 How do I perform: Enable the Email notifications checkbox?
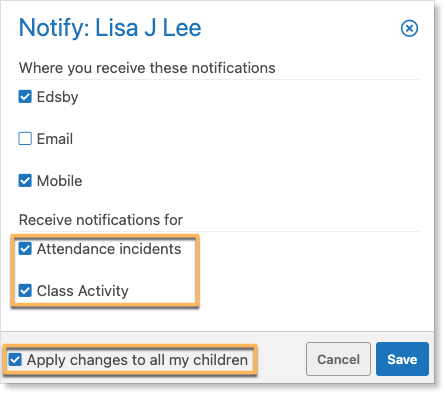[25, 139]
